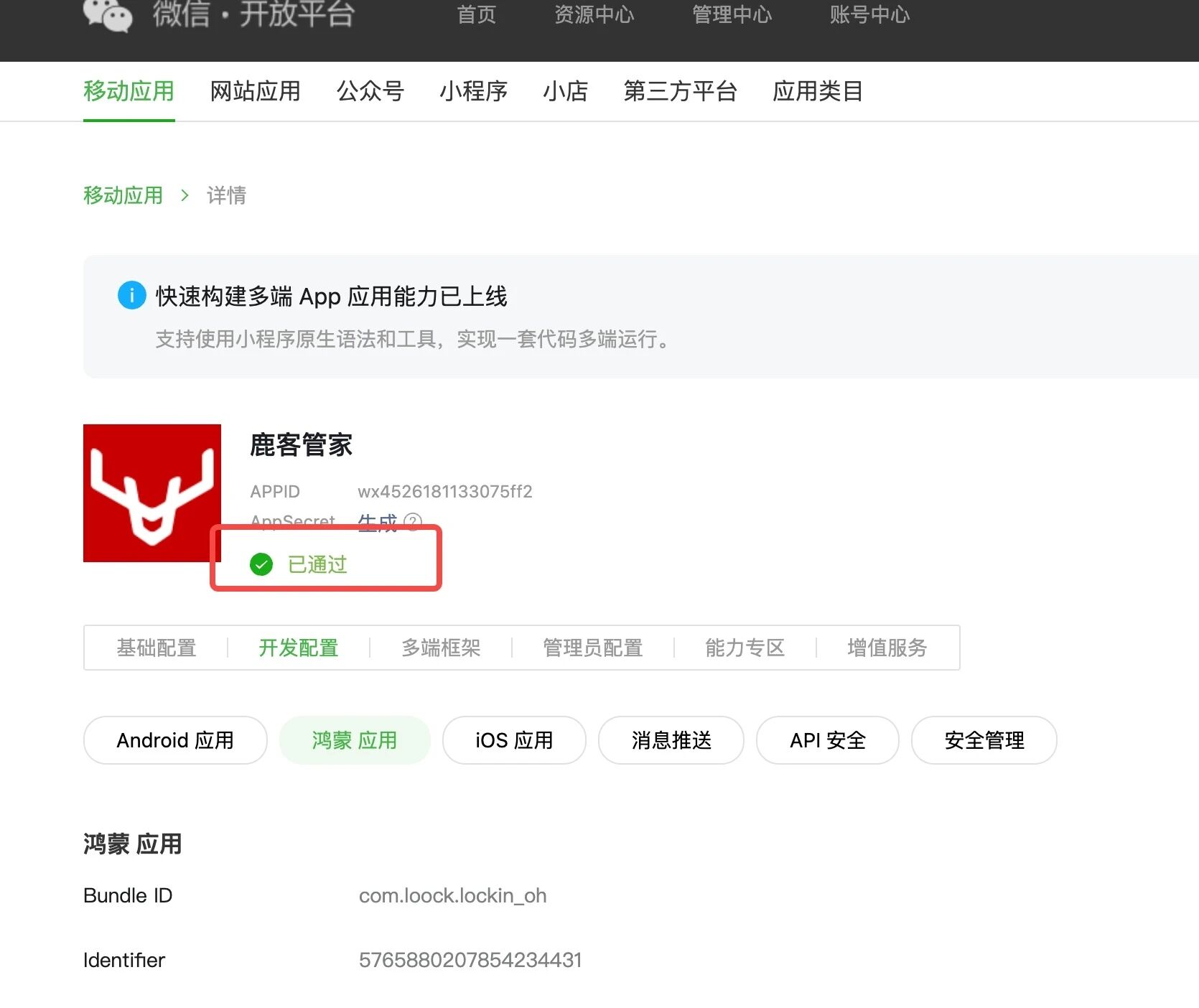Click the AppSecret help question mark icon

pyautogui.click(x=413, y=522)
